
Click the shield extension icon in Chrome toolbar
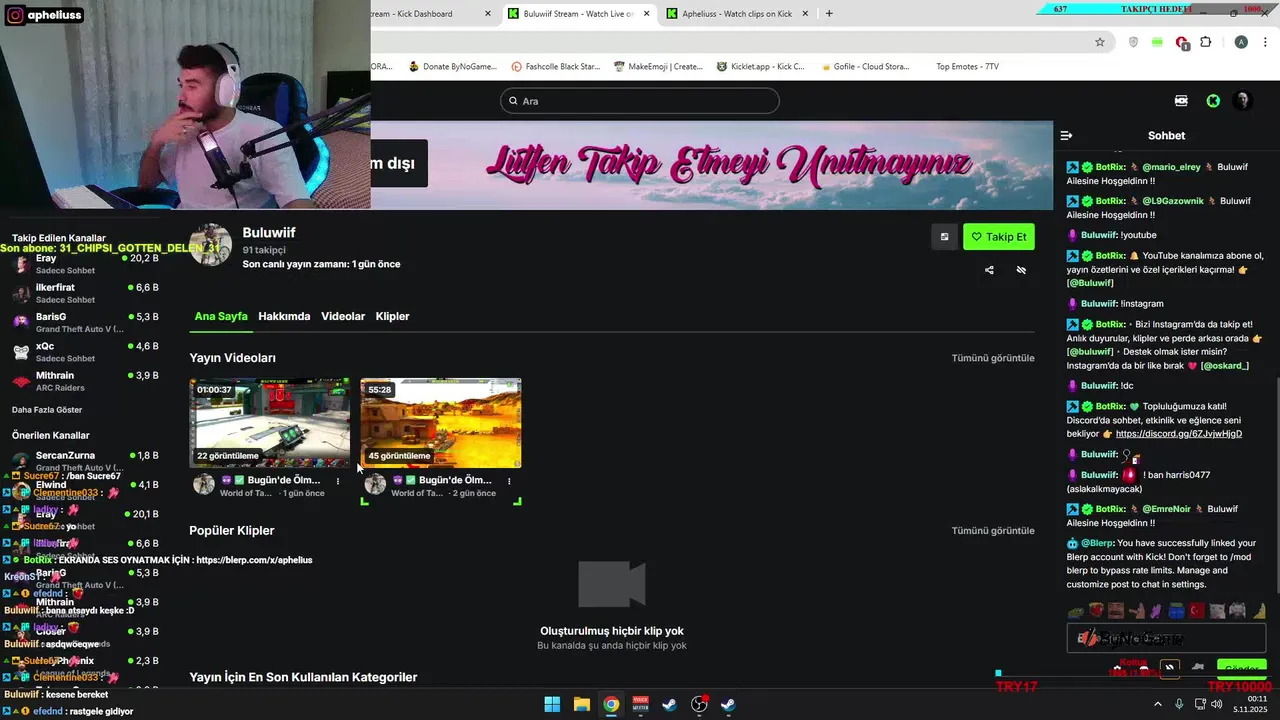(1133, 42)
